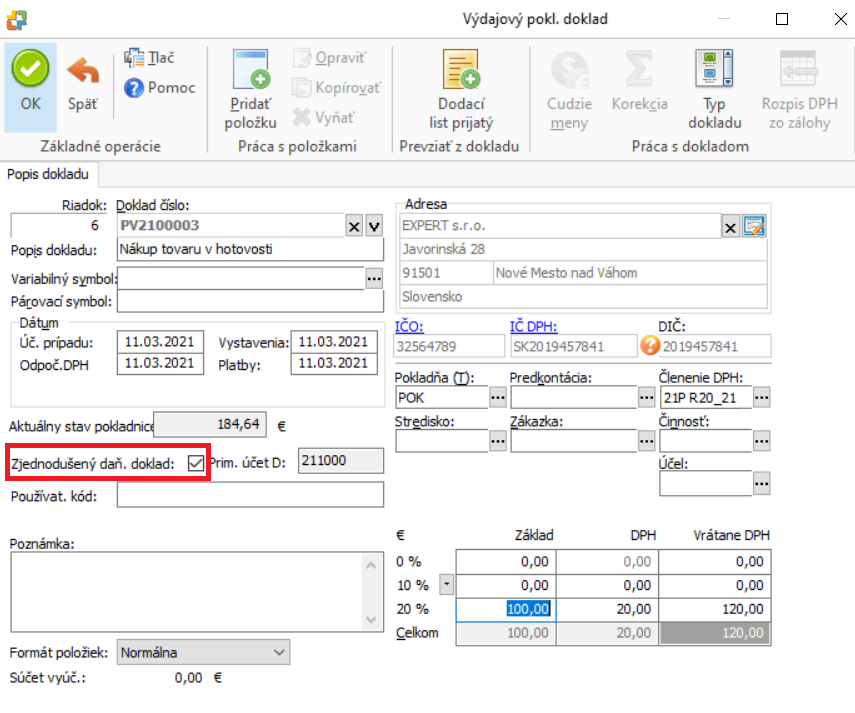Screen dimensions: 855x713
Task: Import from Dodací list prijatý
Action: [x=461, y=89]
